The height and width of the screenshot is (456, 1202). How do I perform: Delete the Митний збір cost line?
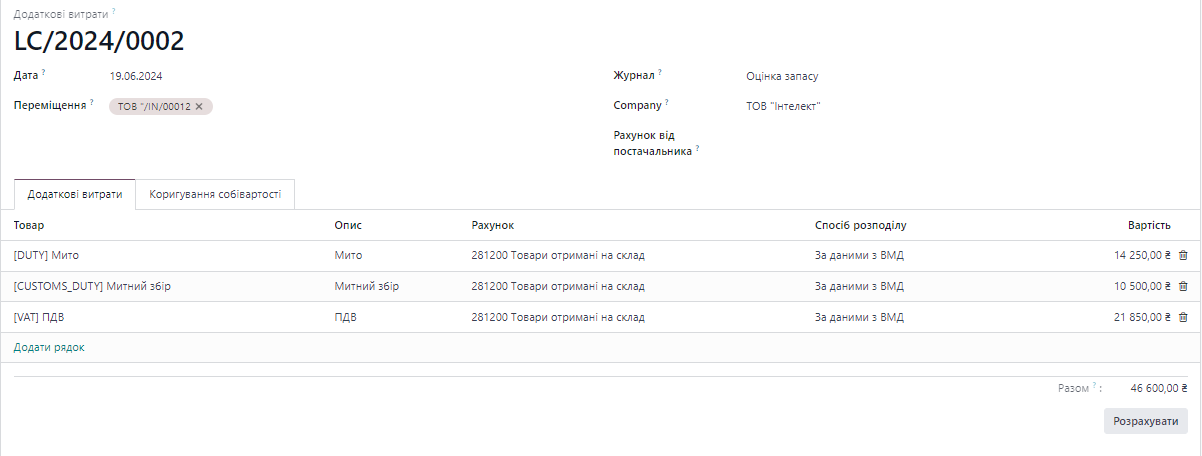click(1183, 287)
